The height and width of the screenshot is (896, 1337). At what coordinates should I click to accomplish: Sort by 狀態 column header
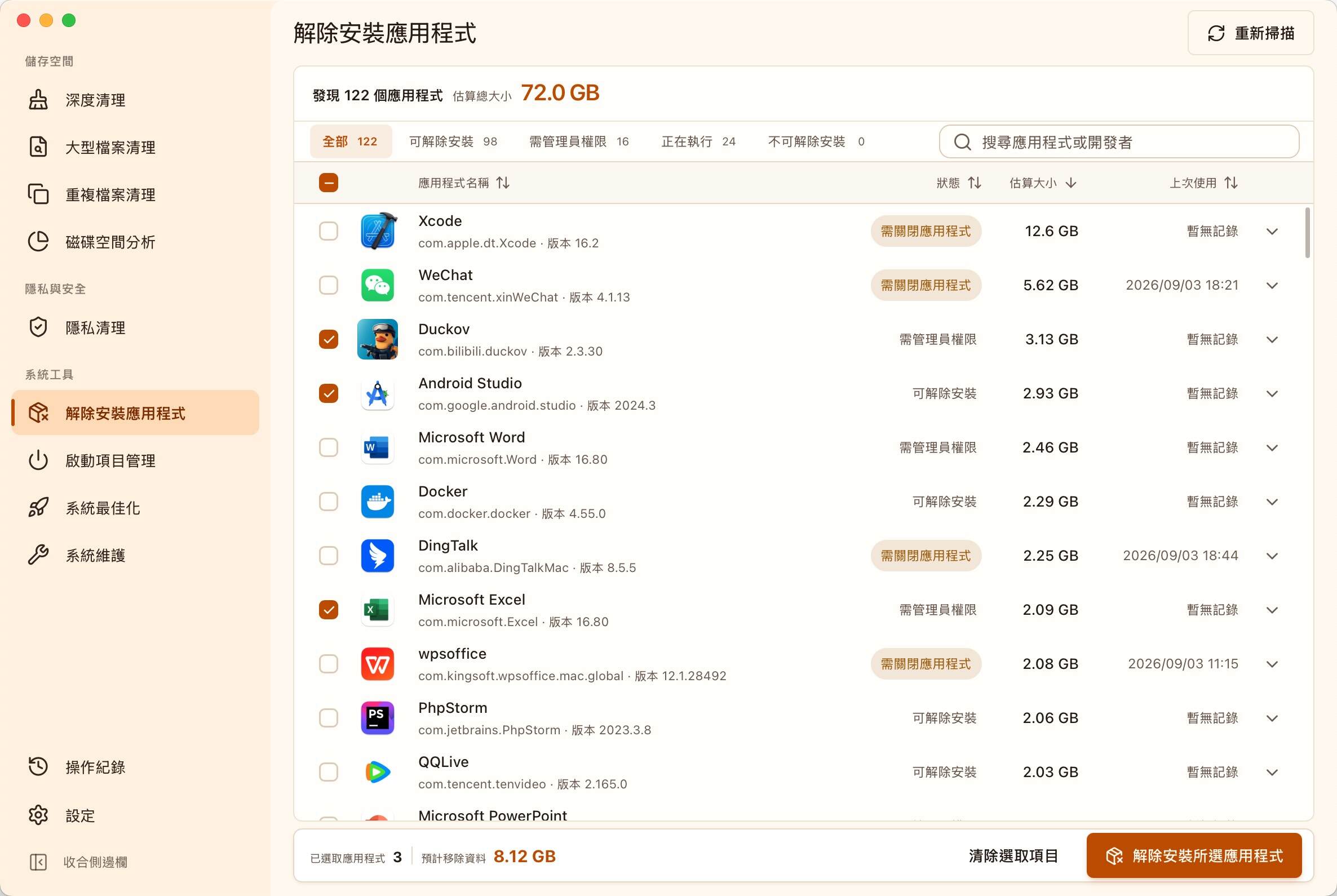point(959,183)
